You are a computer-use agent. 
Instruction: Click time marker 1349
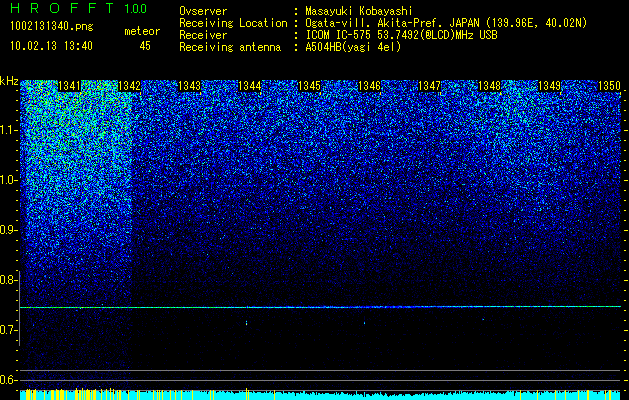click(549, 86)
